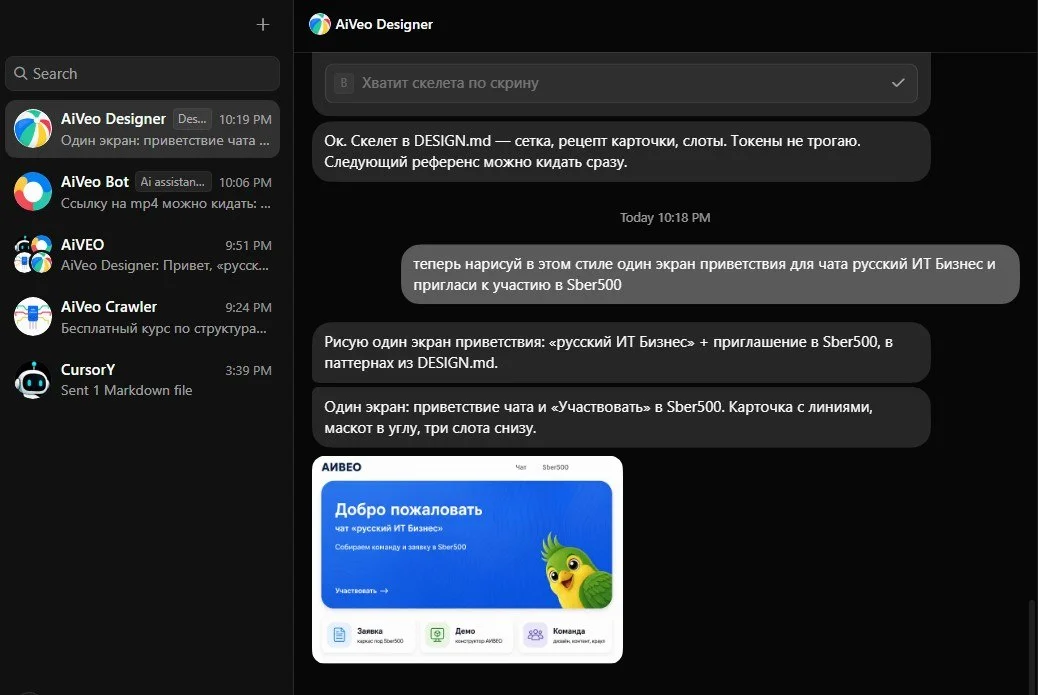
Task: Open the welcome screen image attachment
Action: coord(467,559)
